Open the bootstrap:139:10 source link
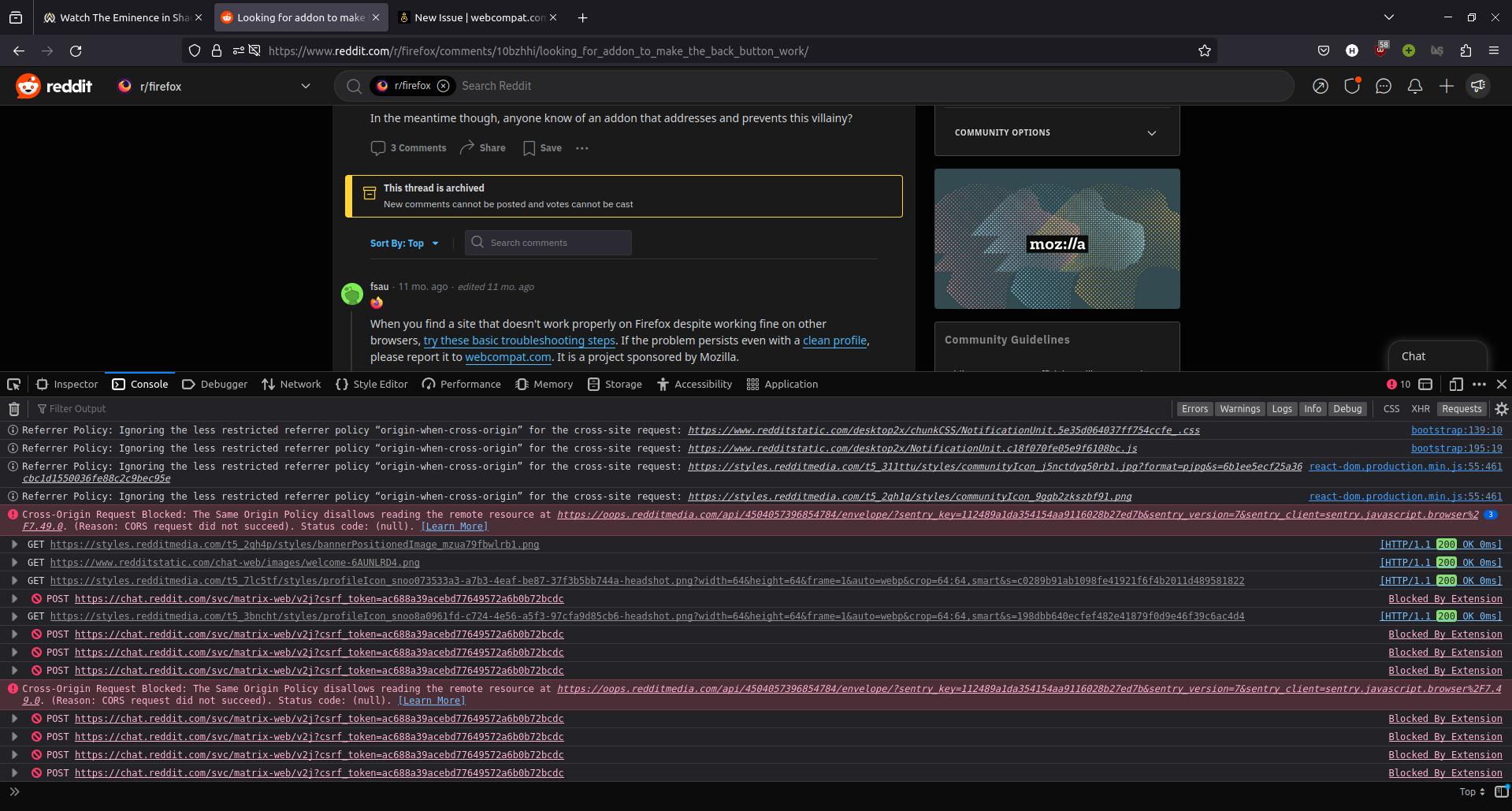The width and height of the screenshot is (1512, 811). pos(1456,430)
